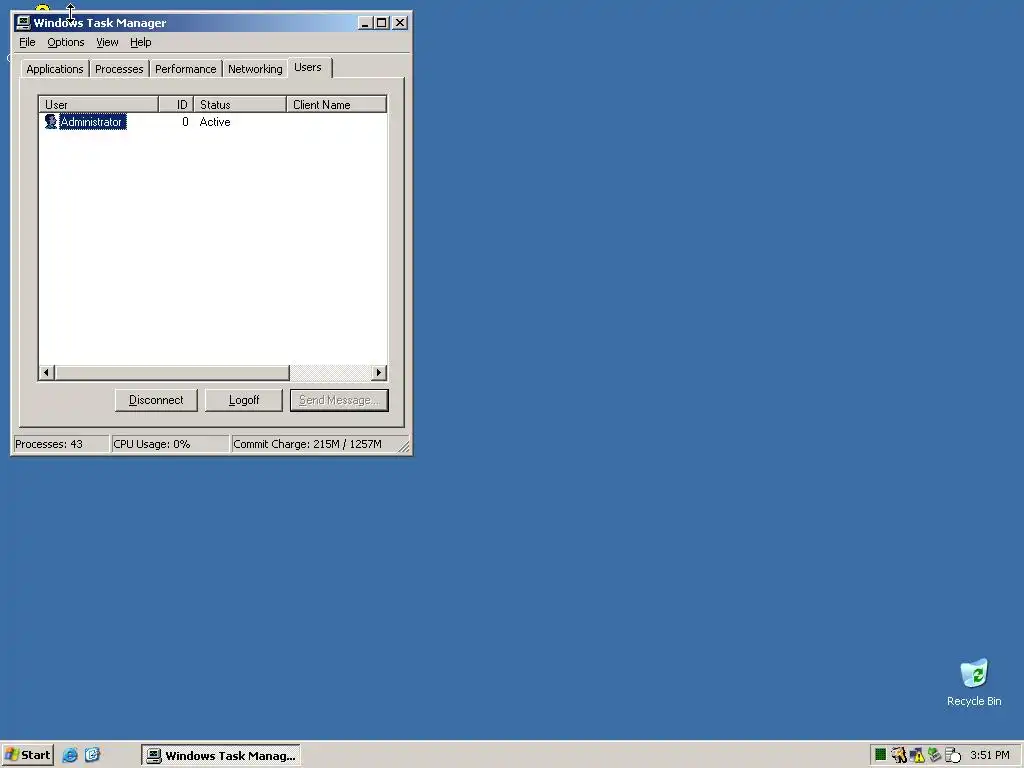This screenshot has width=1024, height=768.
Task: Sort the list by User column header
Action: point(99,104)
